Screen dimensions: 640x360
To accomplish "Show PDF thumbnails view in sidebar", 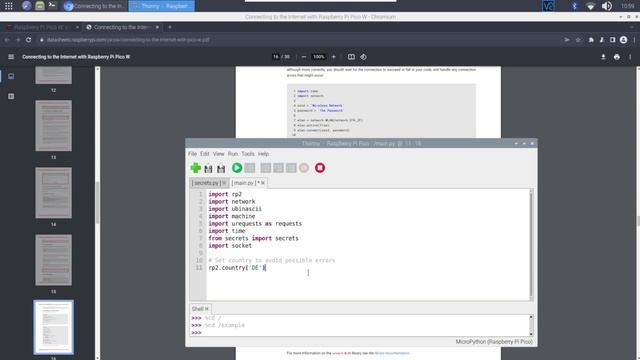I will (x=11, y=76).
